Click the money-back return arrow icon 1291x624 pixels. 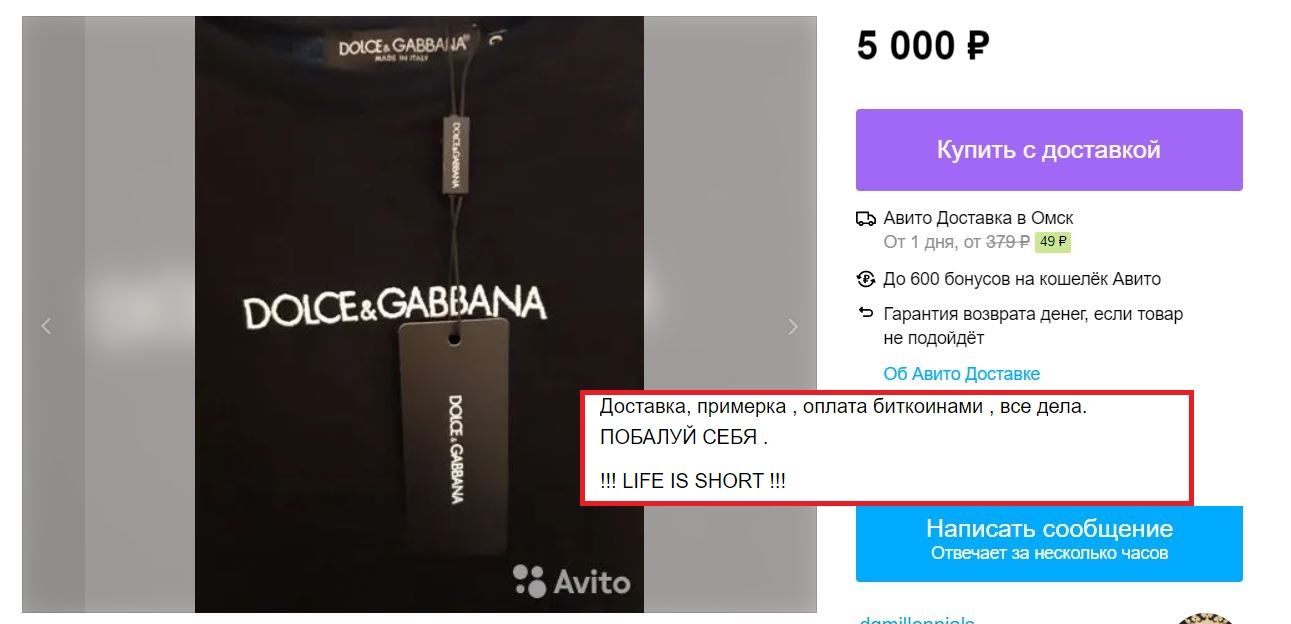point(866,314)
